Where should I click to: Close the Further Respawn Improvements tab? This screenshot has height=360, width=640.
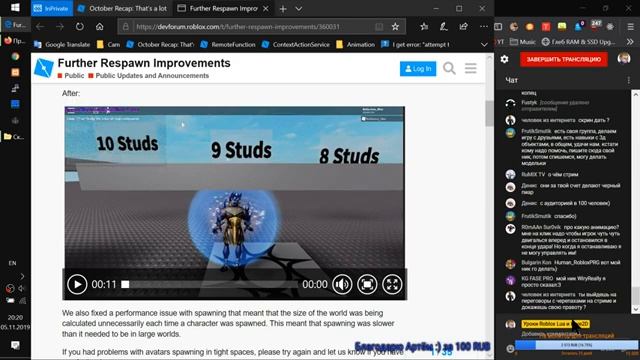(266, 9)
